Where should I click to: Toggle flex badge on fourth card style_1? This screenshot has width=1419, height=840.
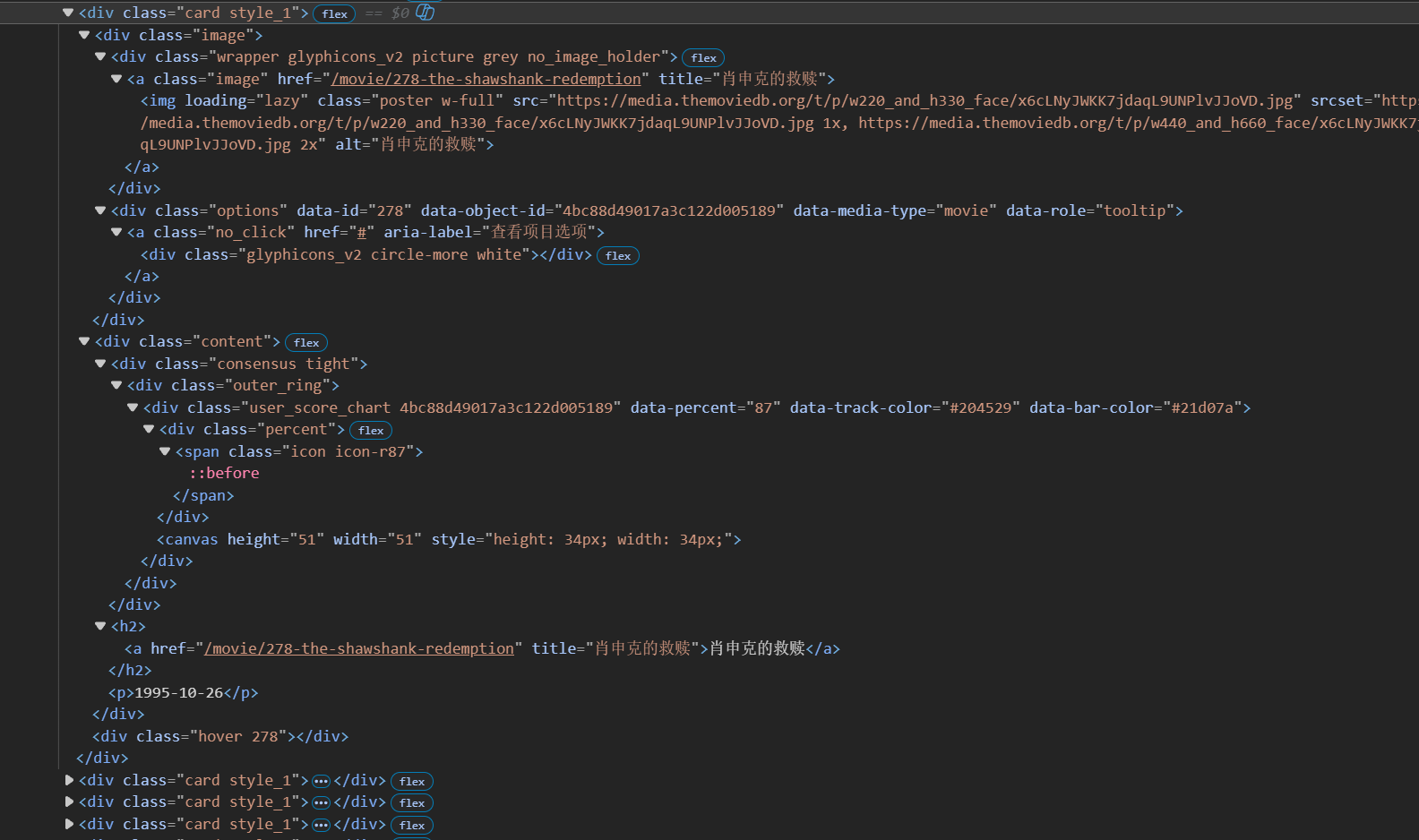pos(412,825)
